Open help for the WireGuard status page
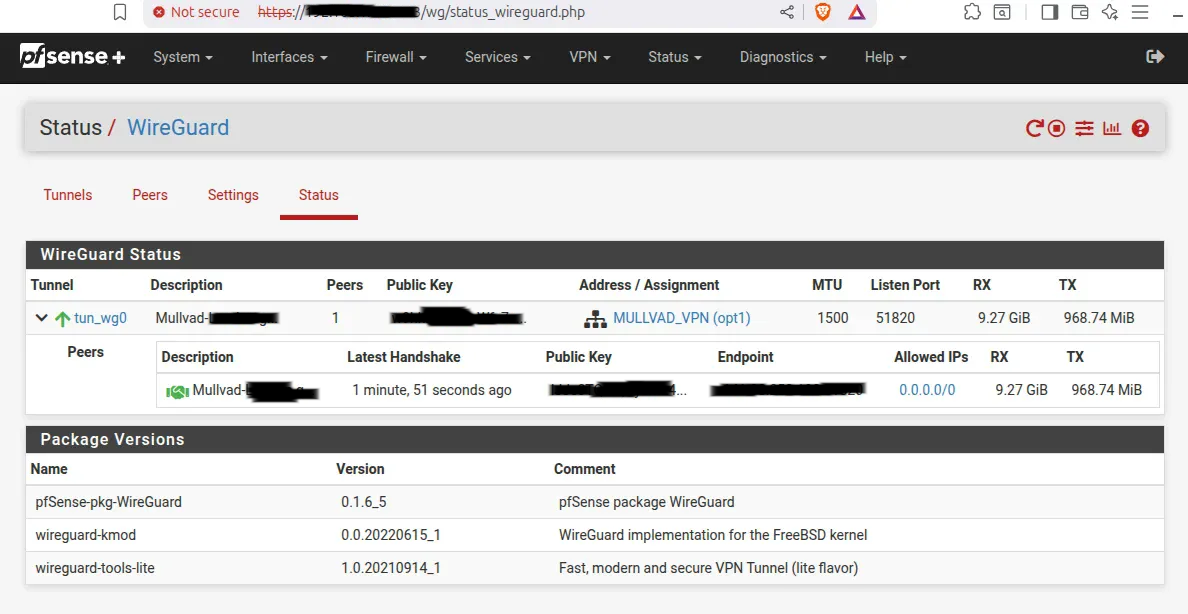1188x614 pixels. click(1140, 128)
